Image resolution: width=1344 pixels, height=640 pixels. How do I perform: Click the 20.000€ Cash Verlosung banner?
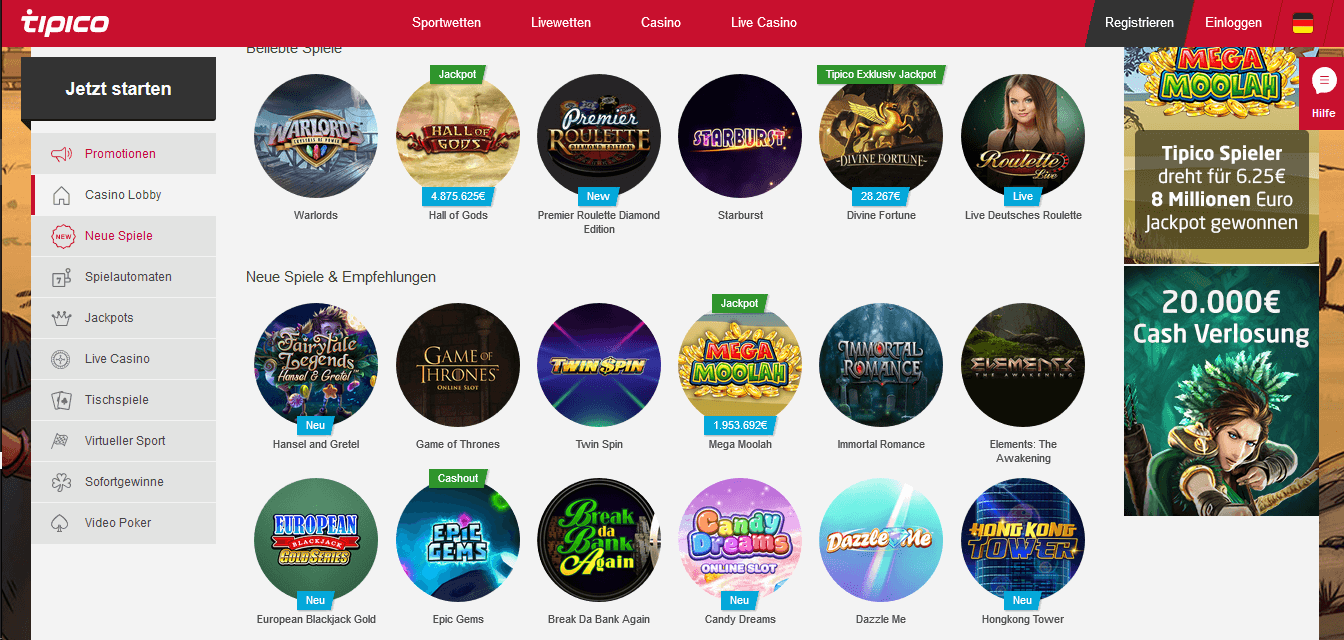click(x=1221, y=391)
